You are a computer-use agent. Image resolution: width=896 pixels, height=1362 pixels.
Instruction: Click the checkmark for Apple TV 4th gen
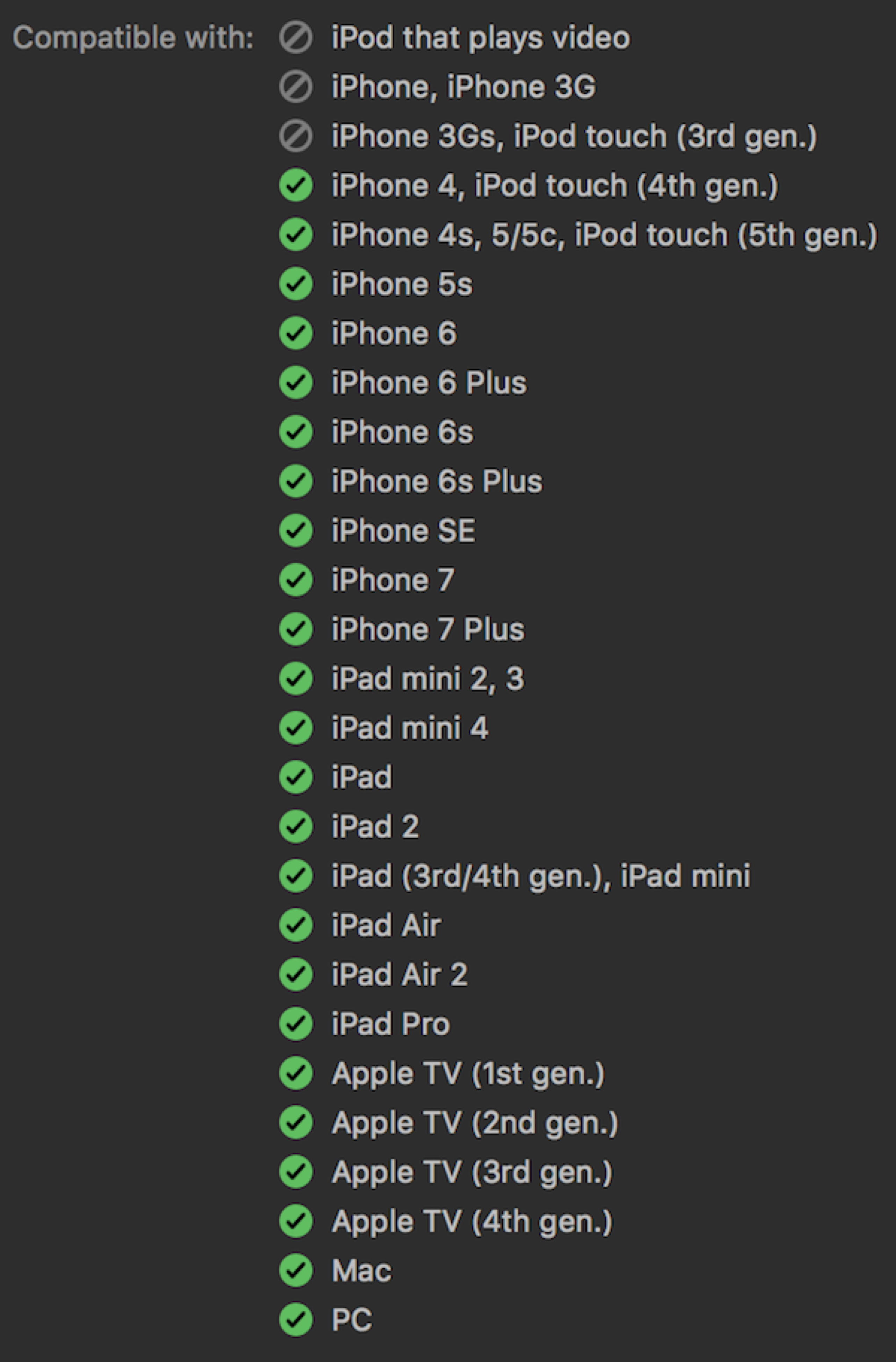296,1221
